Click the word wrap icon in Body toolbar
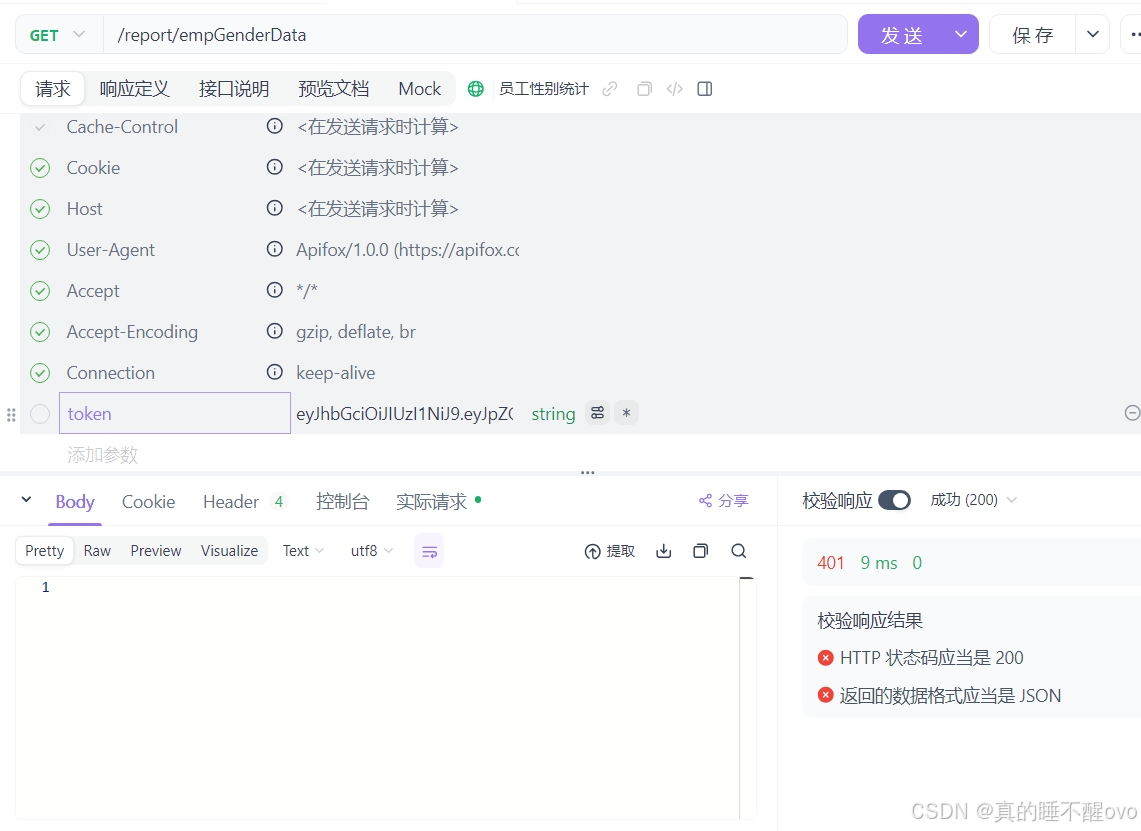 coord(429,550)
